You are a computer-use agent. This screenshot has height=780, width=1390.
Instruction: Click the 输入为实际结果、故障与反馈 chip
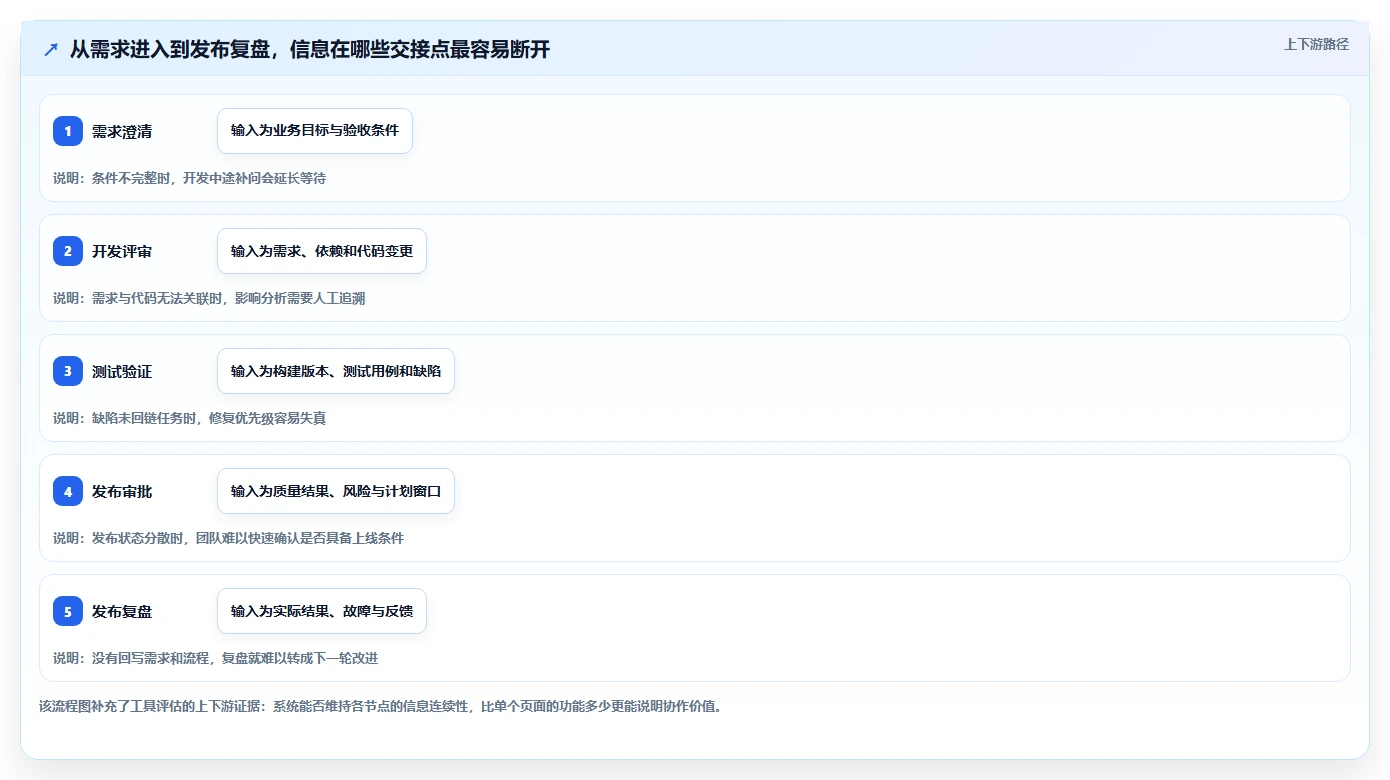[x=322, y=611]
